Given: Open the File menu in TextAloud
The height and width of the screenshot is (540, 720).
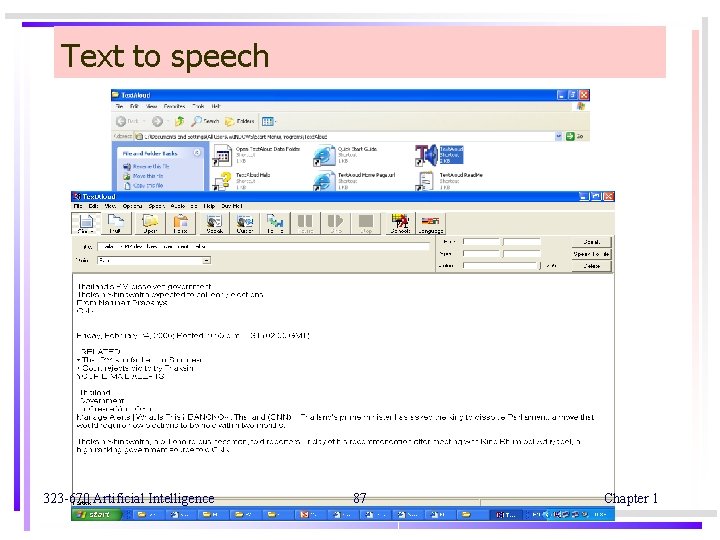Looking at the screenshot, I should click(78, 206).
